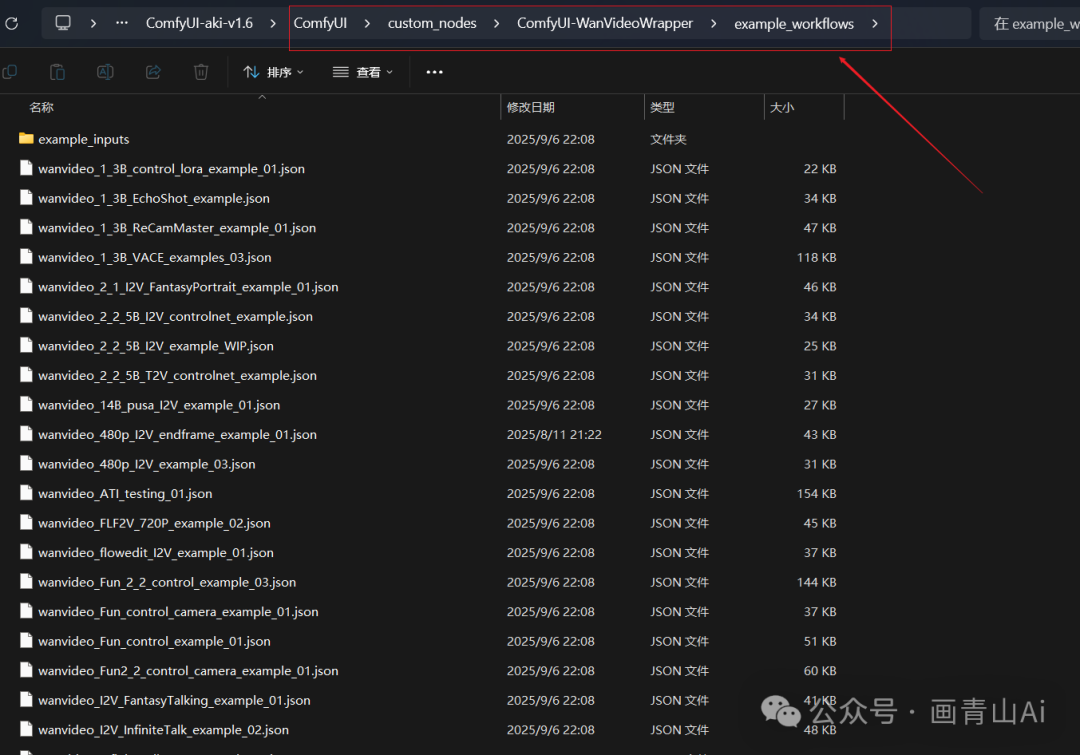1080x755 pixels.
Task: Navigate to ComfyUI-WanVideoWrapper breadcrumb folder
Action: tap(605, 23)
